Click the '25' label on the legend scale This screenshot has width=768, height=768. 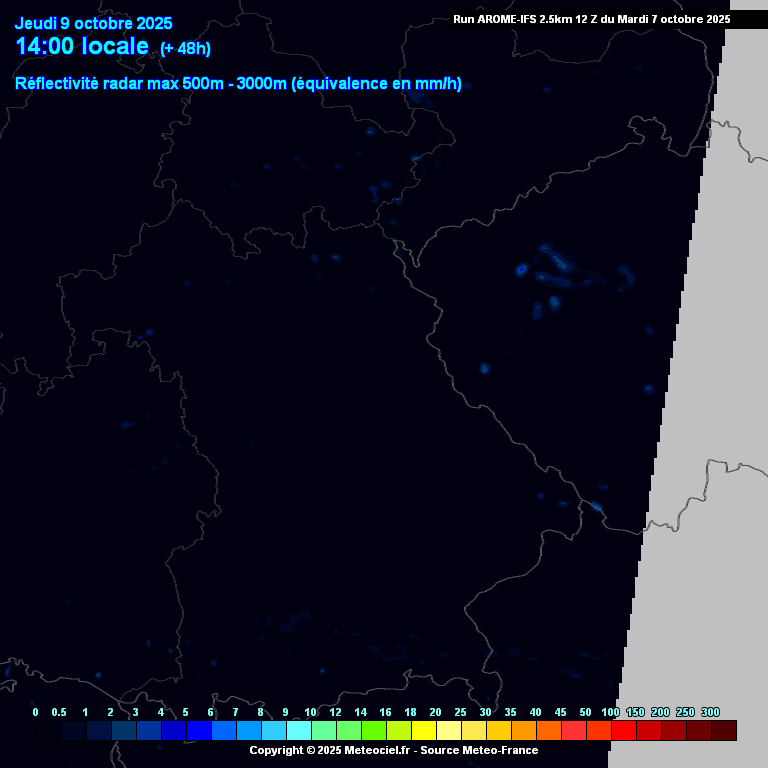460,712
